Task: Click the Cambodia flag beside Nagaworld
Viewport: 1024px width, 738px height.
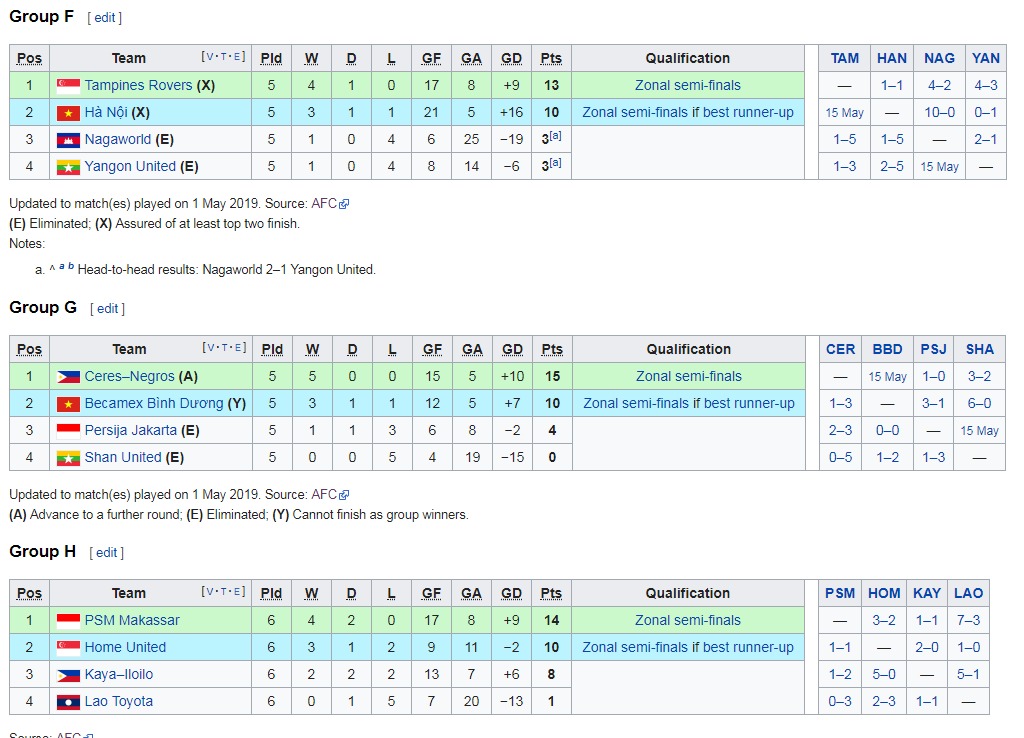Action: [x=68, y=140]
